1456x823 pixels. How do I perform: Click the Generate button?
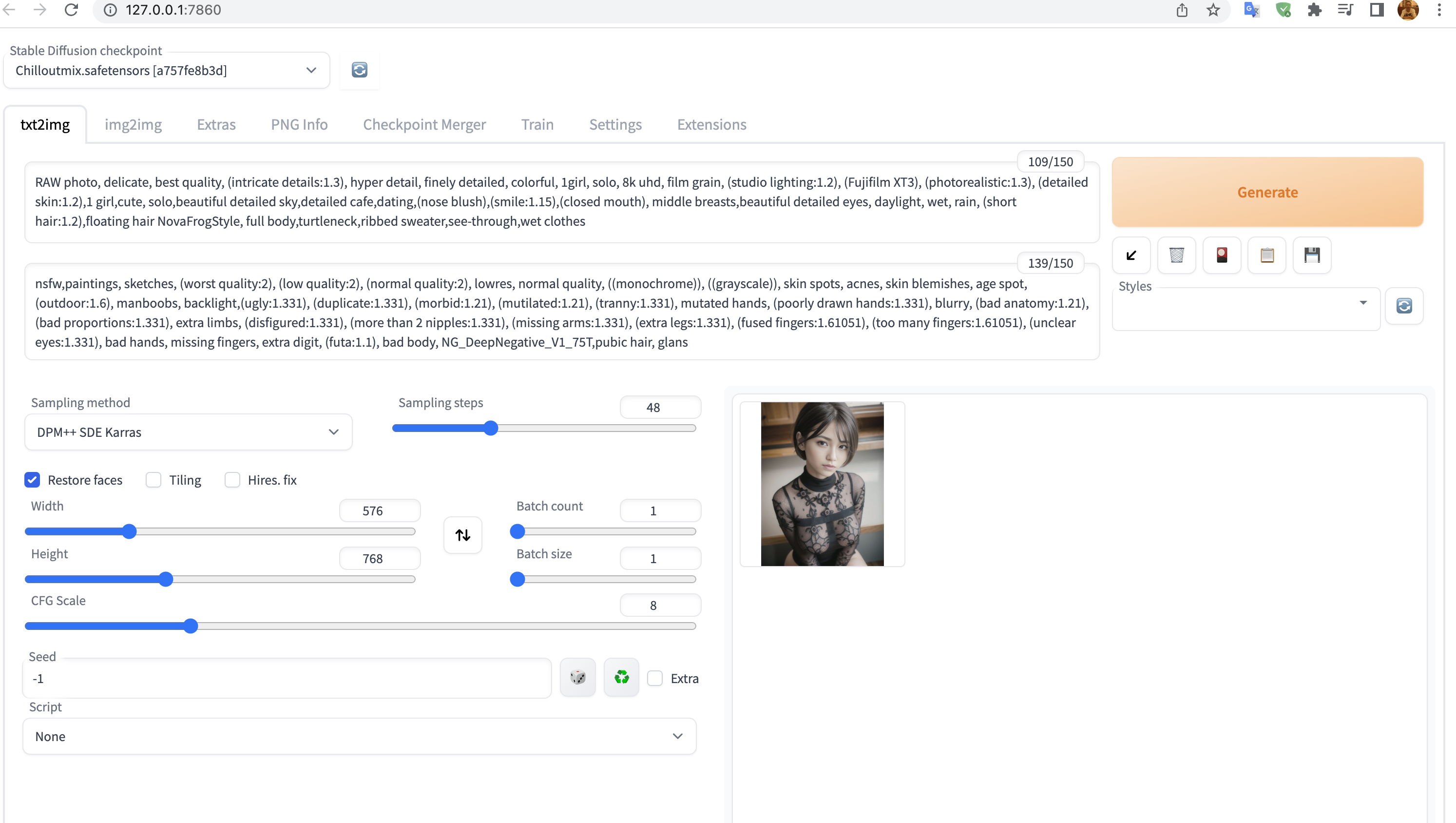point(1267,192)
